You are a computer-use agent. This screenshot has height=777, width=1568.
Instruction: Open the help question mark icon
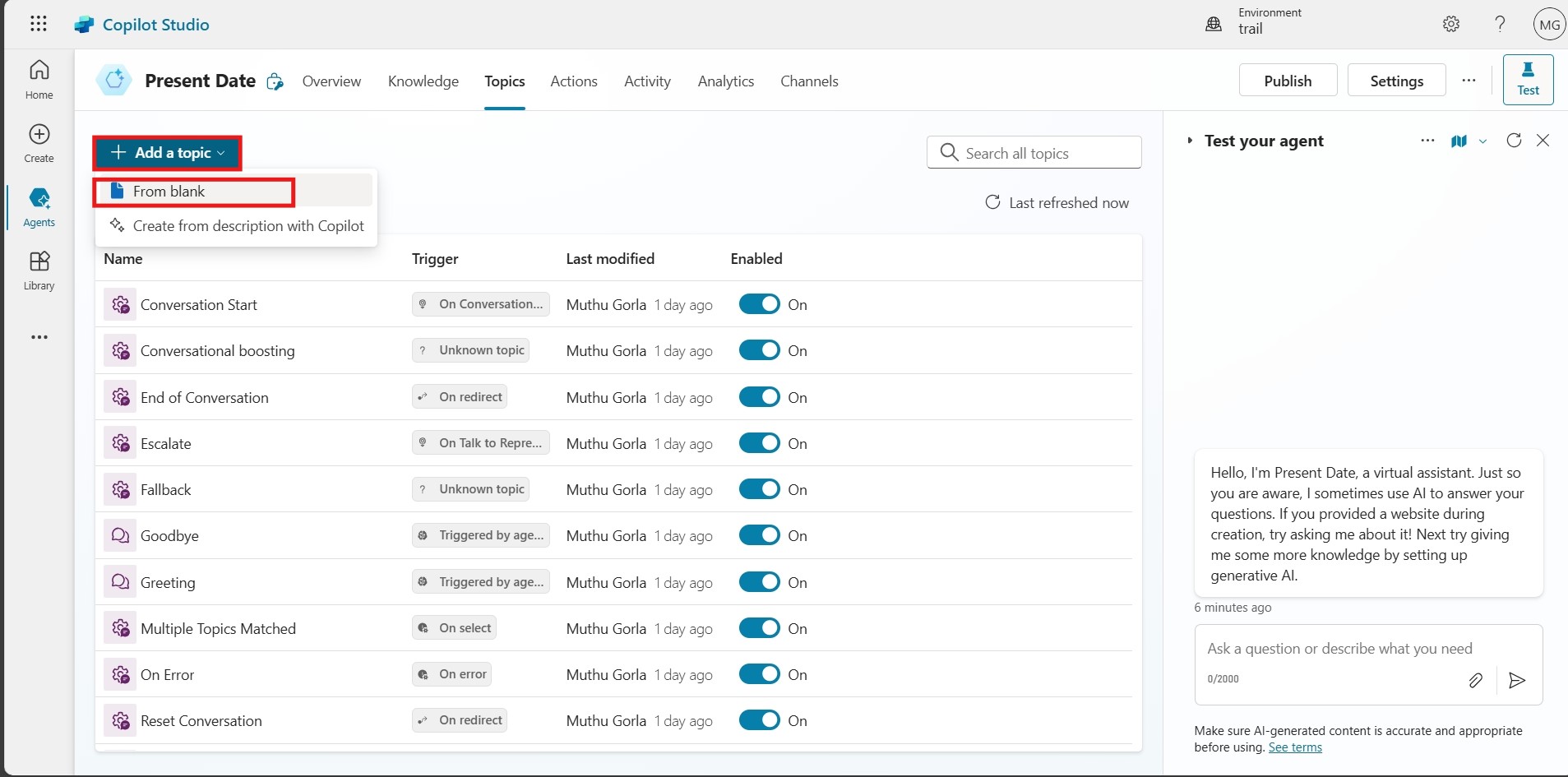click(x=1500, y=24)
